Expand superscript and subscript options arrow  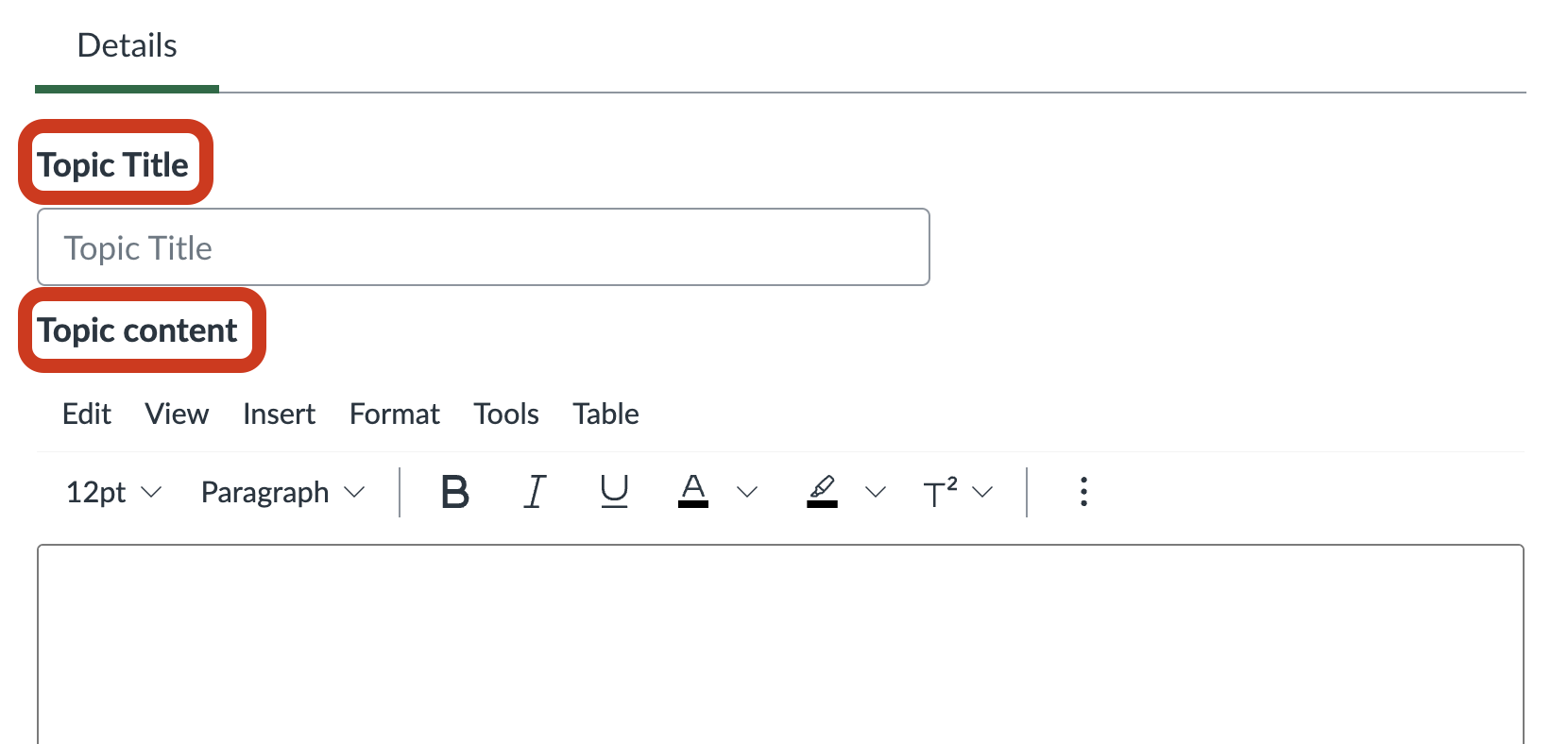983,492
